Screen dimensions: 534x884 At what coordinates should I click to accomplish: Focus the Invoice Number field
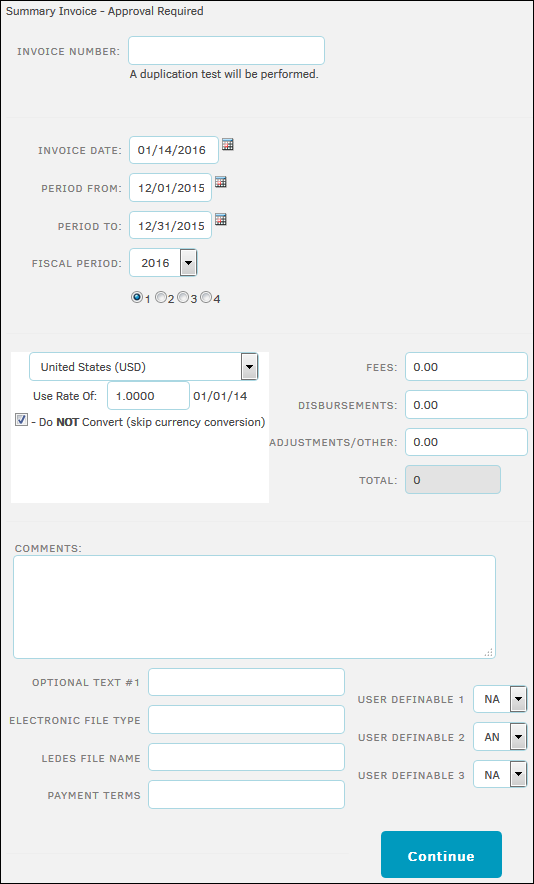tap(226, 51)
